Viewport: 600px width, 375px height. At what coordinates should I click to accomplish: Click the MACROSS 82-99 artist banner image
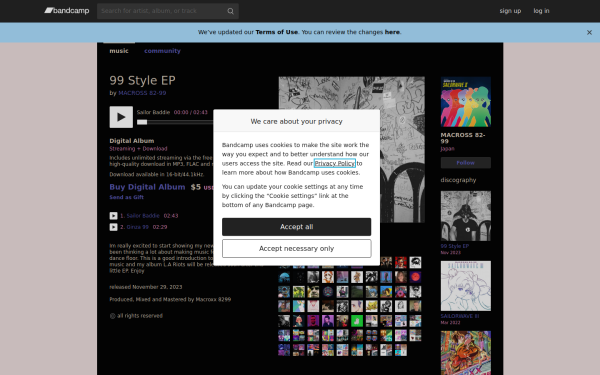click(466, 102)
